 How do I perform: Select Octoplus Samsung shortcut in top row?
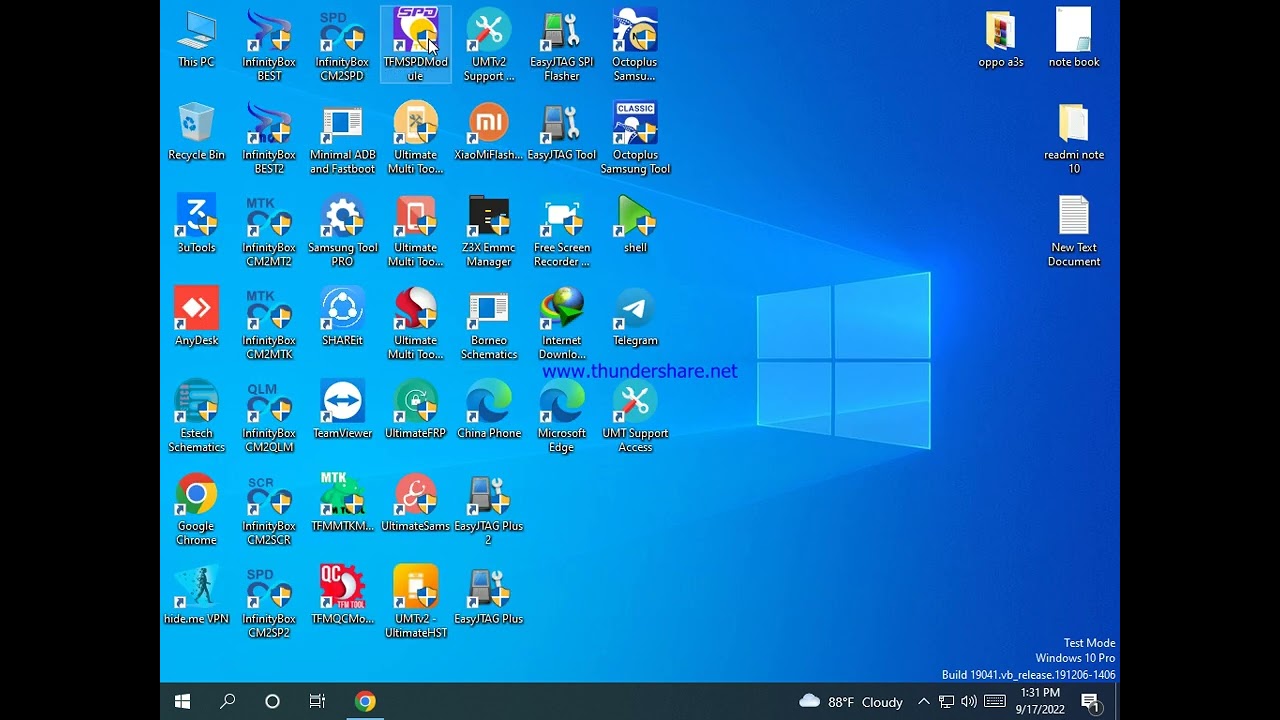point(635,46)
